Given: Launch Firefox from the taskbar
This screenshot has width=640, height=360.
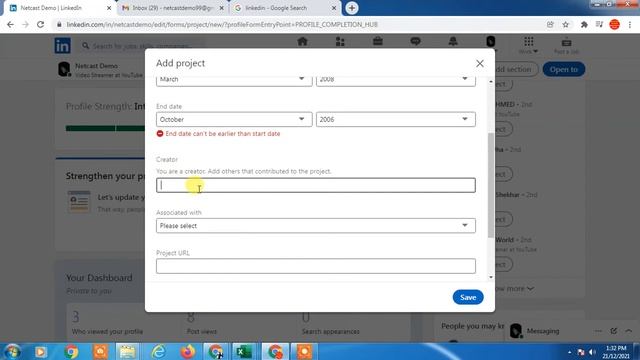Looking at the screenshot, I should (x=188, y=351).
